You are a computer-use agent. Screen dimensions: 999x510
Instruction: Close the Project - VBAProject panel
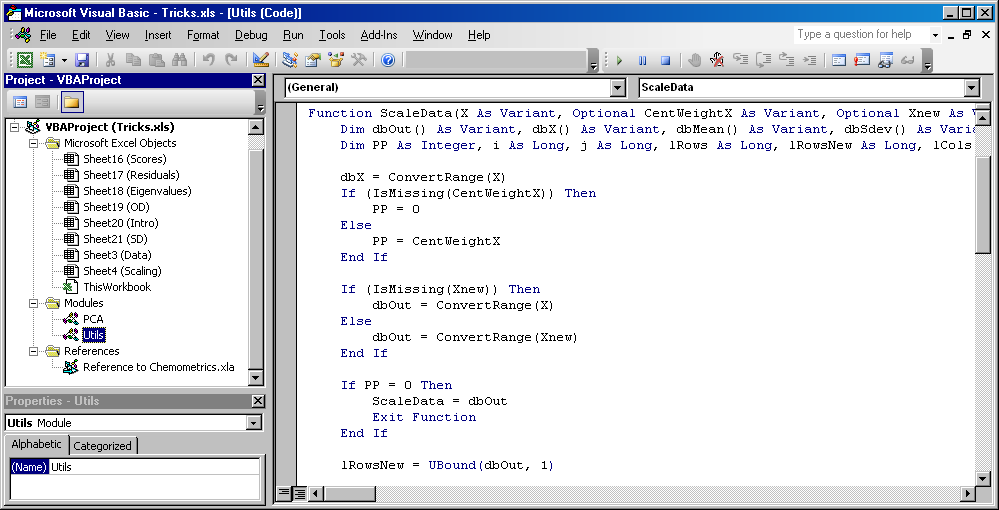(x=257, y=80)
